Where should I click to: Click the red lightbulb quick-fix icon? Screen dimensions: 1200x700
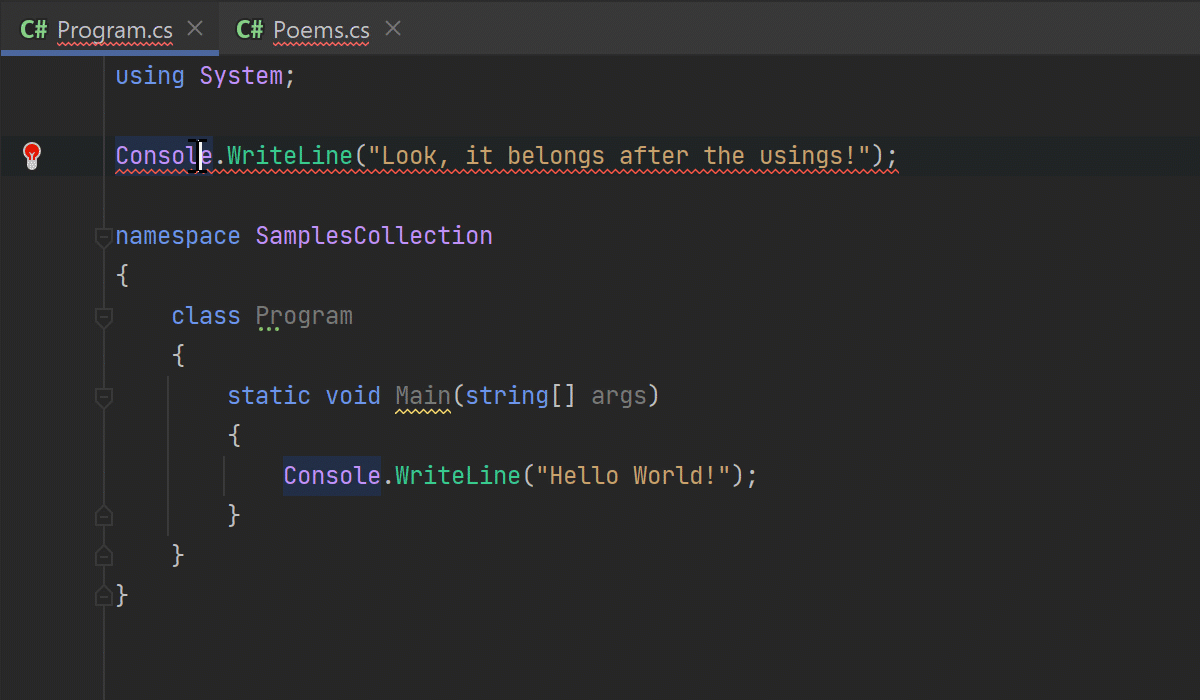(32, 156)
